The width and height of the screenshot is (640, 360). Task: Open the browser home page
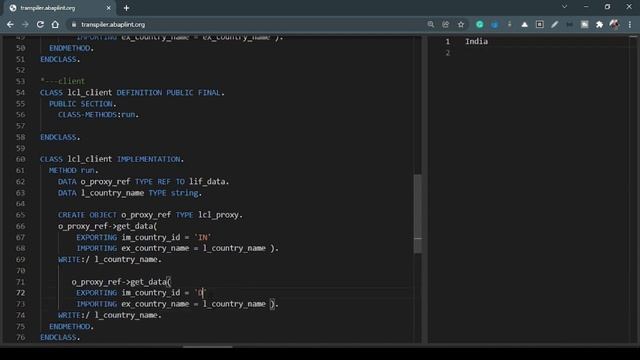55,24
